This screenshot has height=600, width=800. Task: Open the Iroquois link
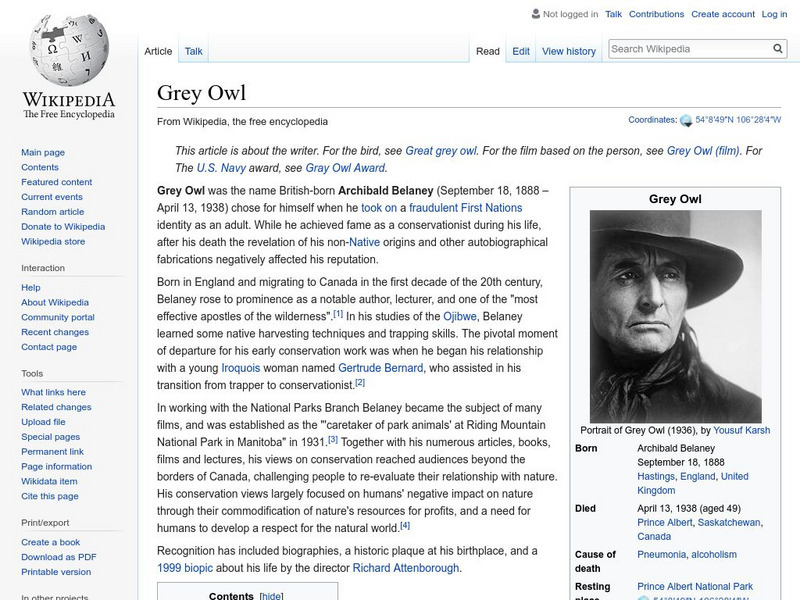pos(240,368)
